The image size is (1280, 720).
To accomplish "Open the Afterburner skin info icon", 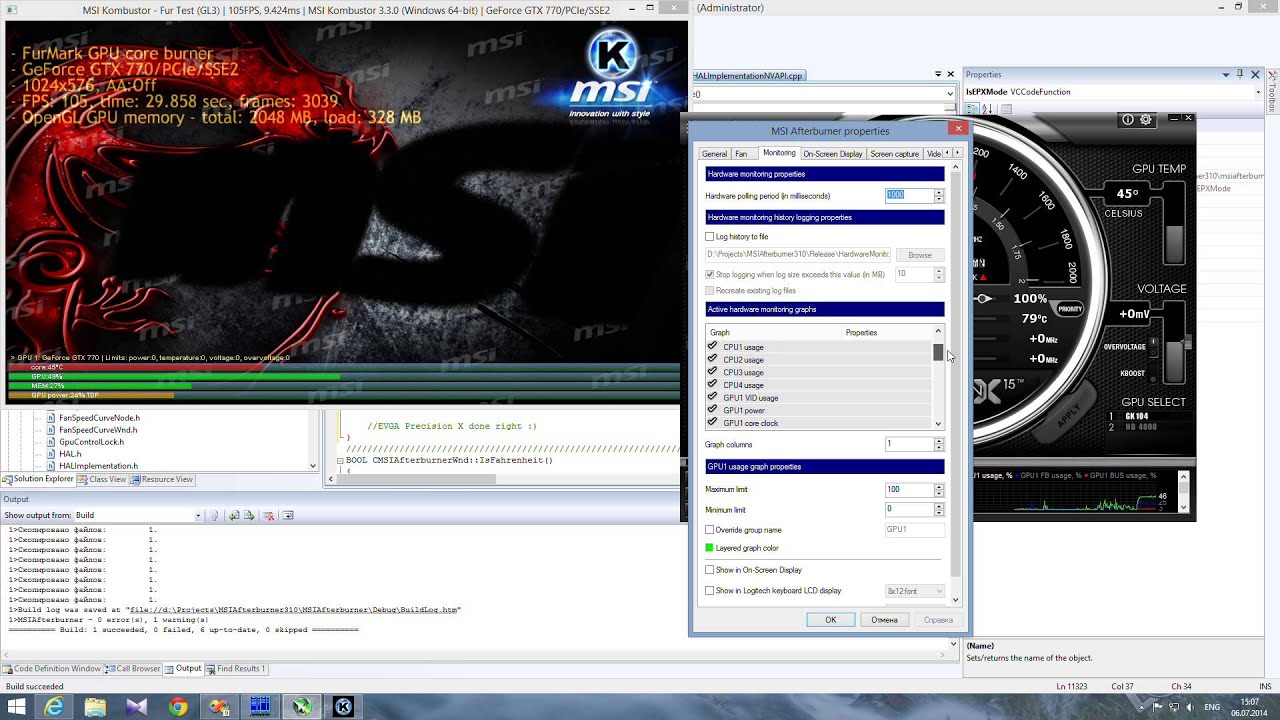I will tap(1128, 119).
